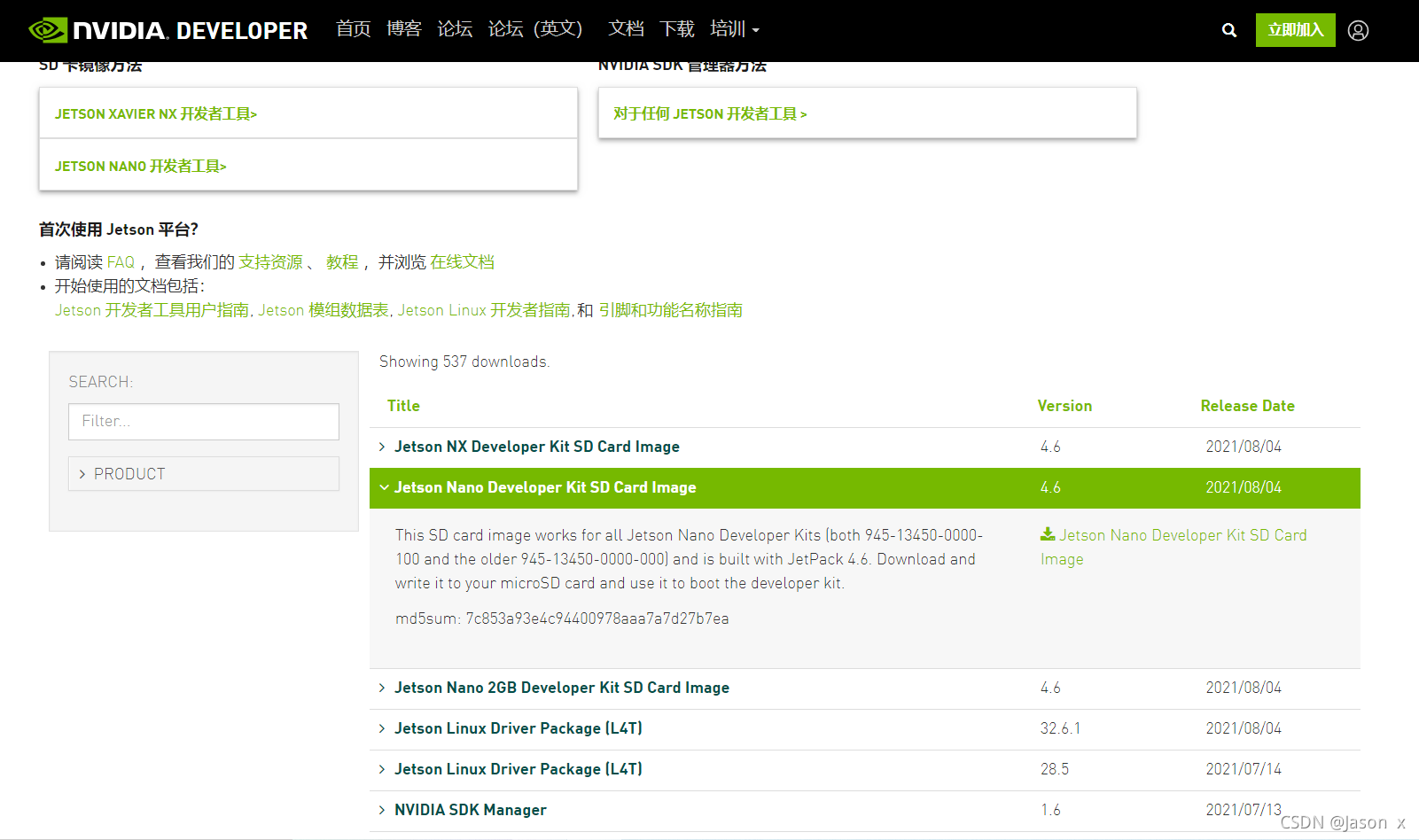Click the download icon for Jetson Nano image
Viewport: 1419px width, 840px height.
(1048, 534)
